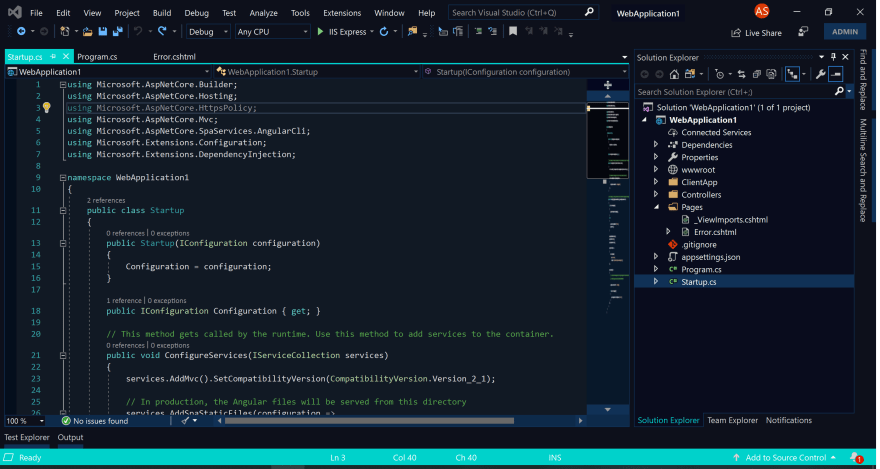
Task: Click Collapse All icon in Solution Explorer
Action: [x=757, y=74]
